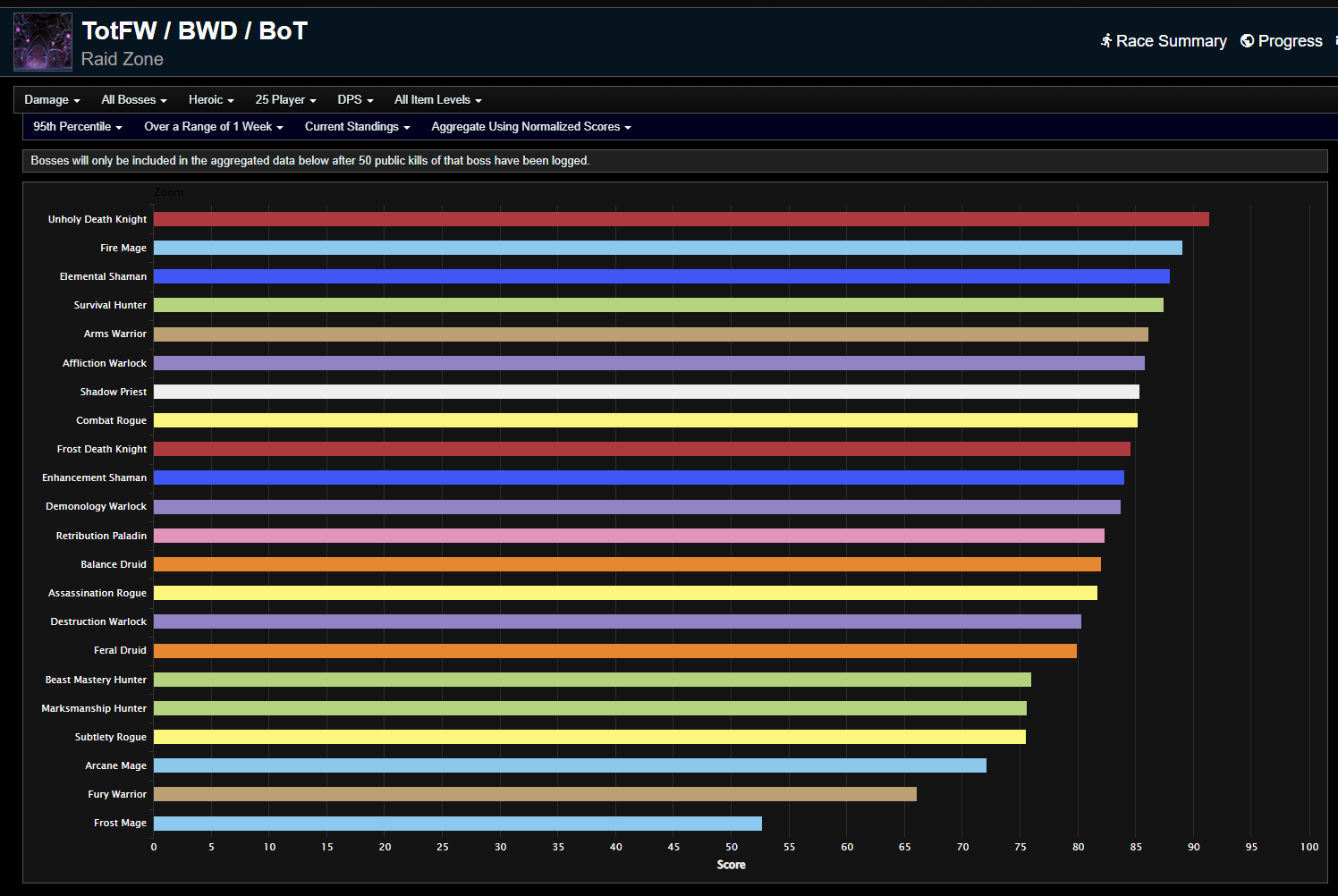1338x896 pixels.
Task: Click the TotFW / BWD / BoT title
Action: pyautogui.click(x=194, y=31)
